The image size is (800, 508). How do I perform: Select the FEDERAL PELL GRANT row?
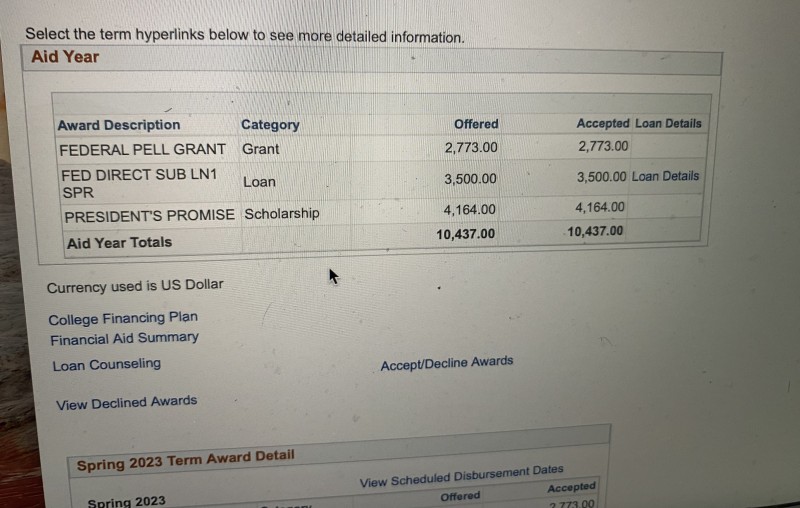click(382, 148)
